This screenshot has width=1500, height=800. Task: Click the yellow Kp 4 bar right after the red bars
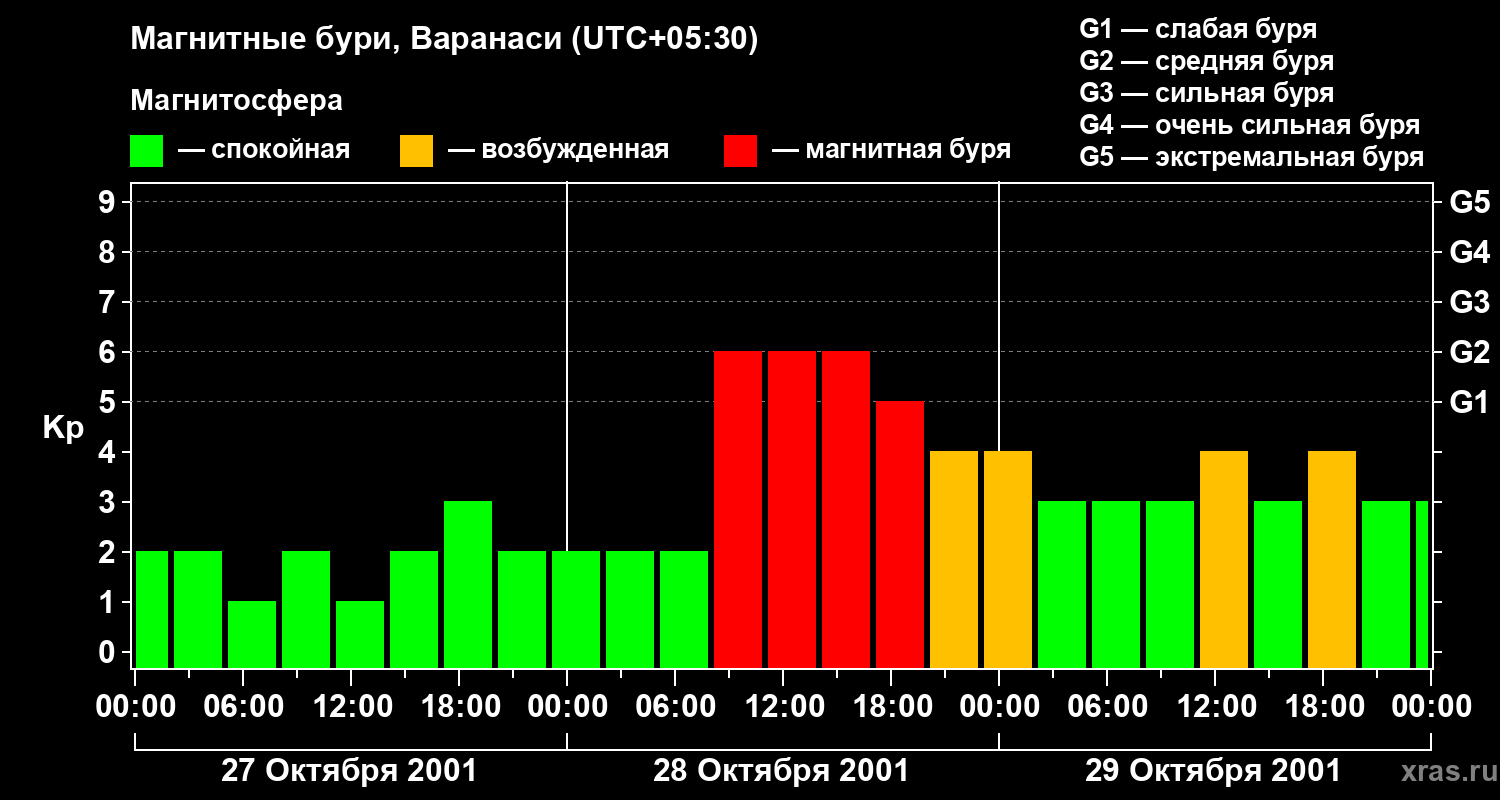[954, 559]
